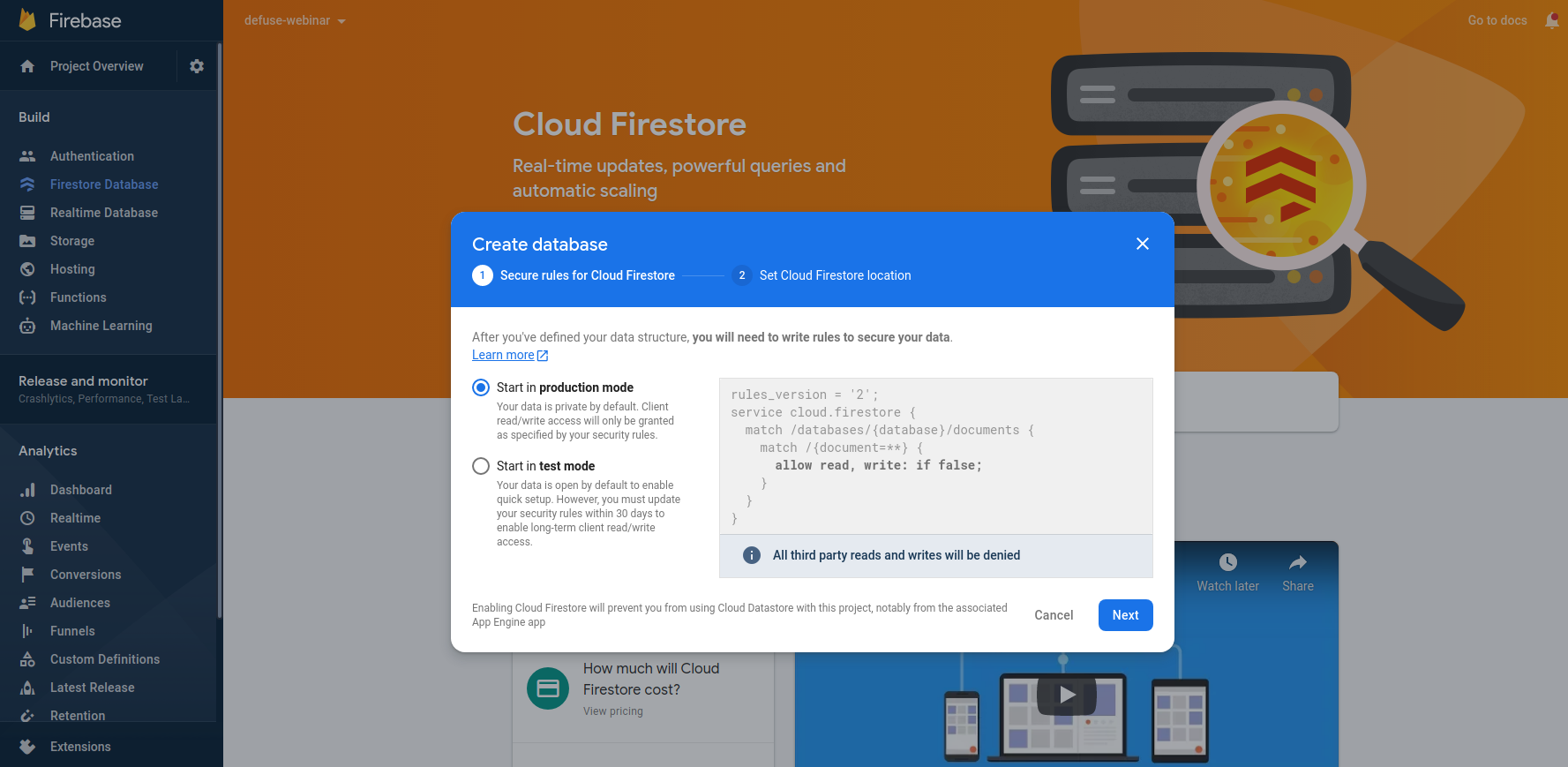This screenshot has width=1568, height=767.
Task: Click the sidebar scrollbar
Action: pyautogui.click(x=220, y=331)
